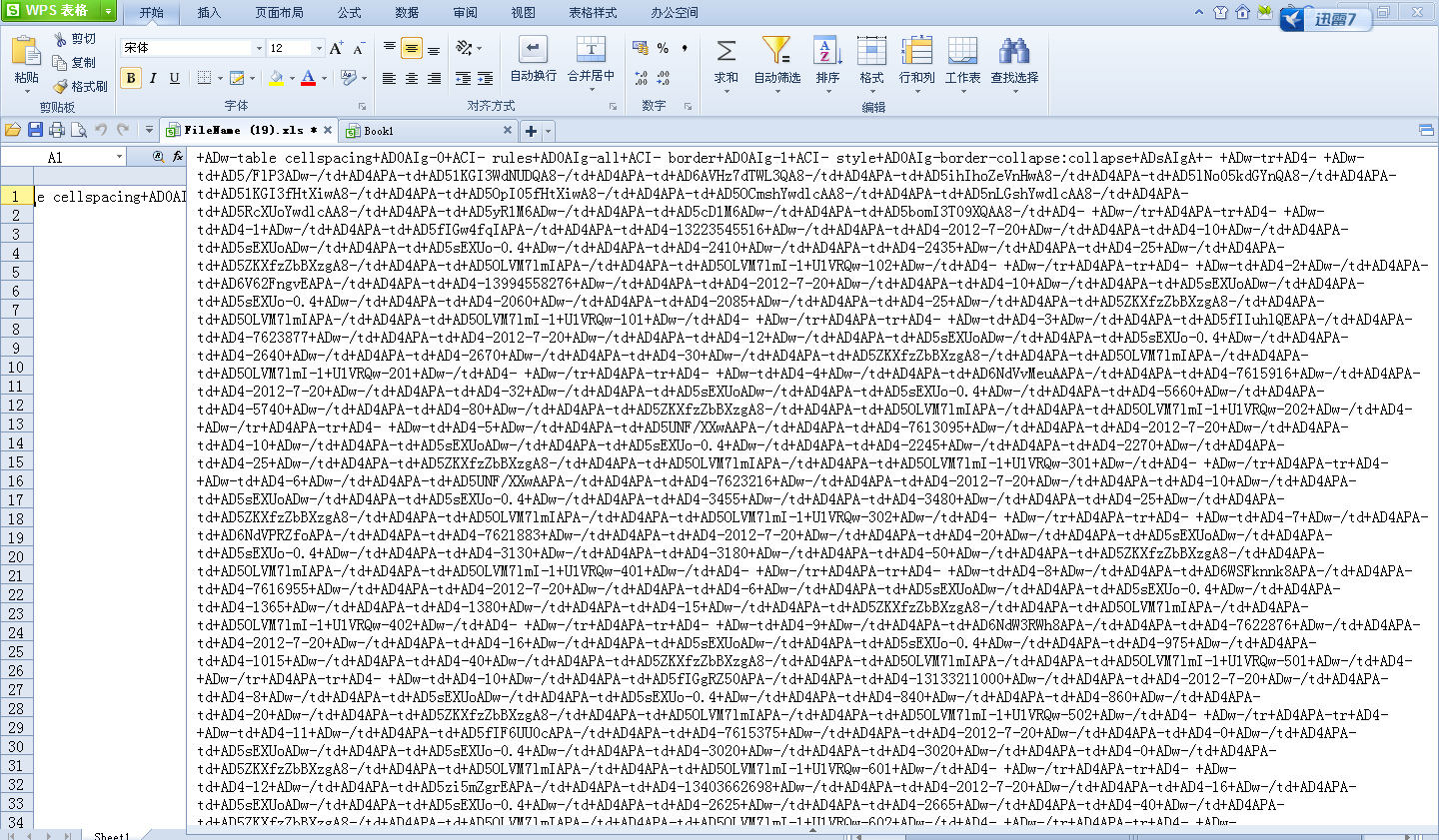Switch to the 插入 ribbon tab
Viewport: 1439px width, 840px height.
click(209, 13)
